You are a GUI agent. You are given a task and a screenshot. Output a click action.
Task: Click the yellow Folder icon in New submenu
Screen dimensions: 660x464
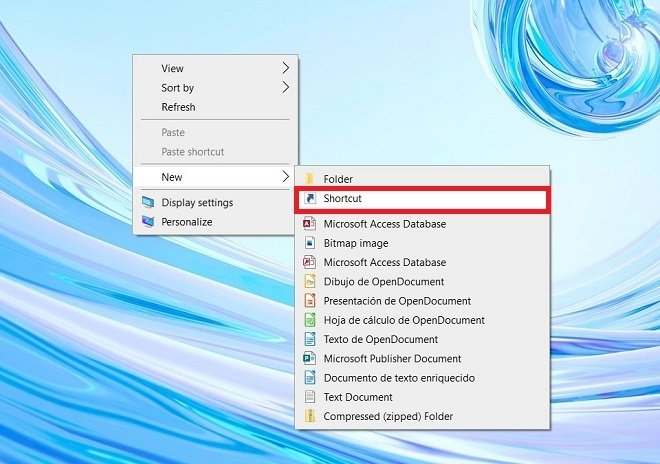point(310,179)
